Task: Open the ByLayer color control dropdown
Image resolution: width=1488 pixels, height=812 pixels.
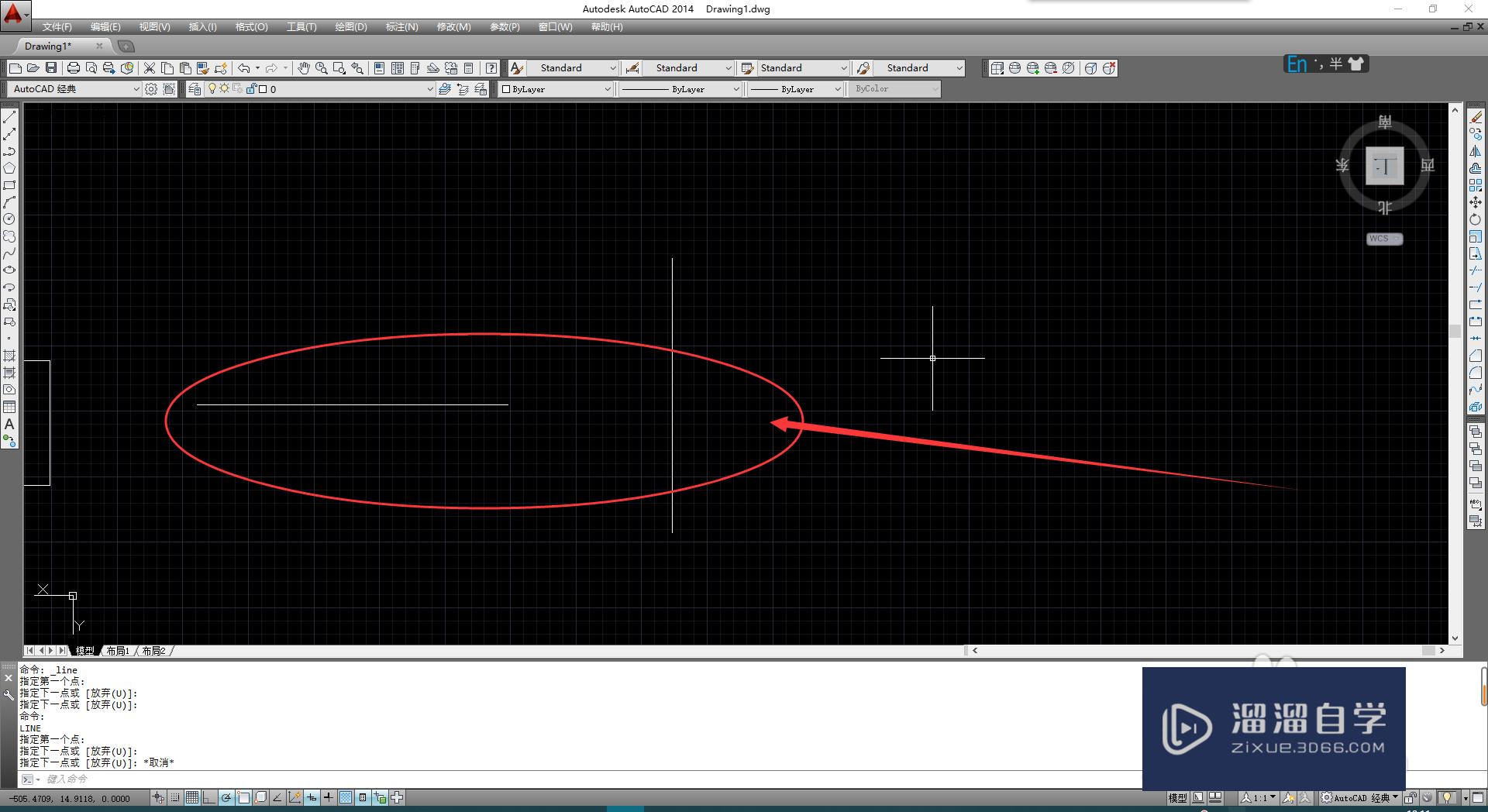Action: coord(556,89)
